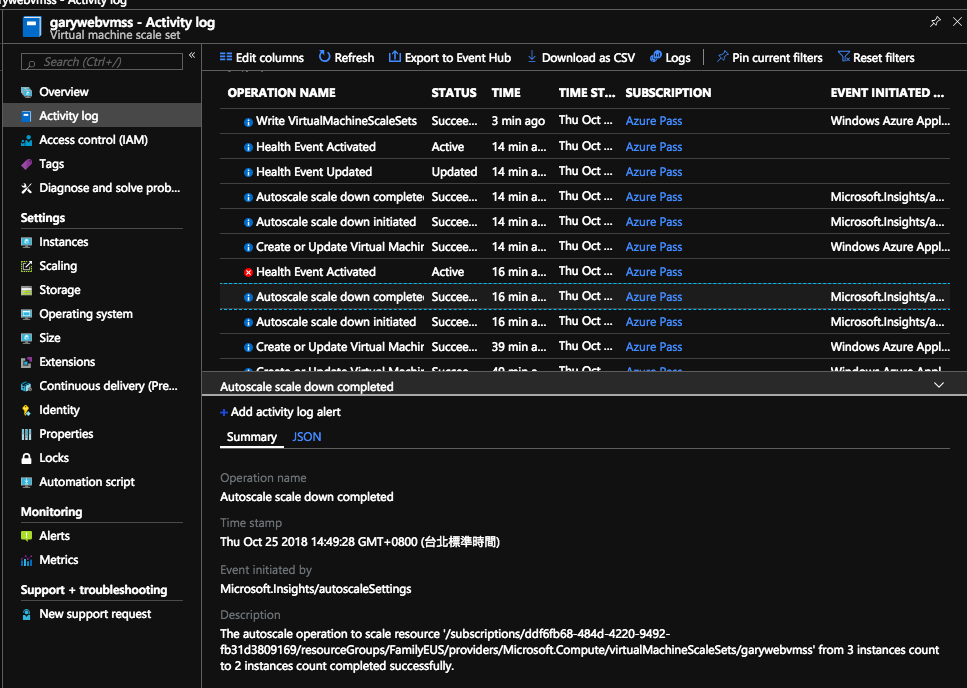The width and height of the screenshot is (967, 688).
Task: Collapse the sidebar with the double chevron
Action: pos(192,55)
